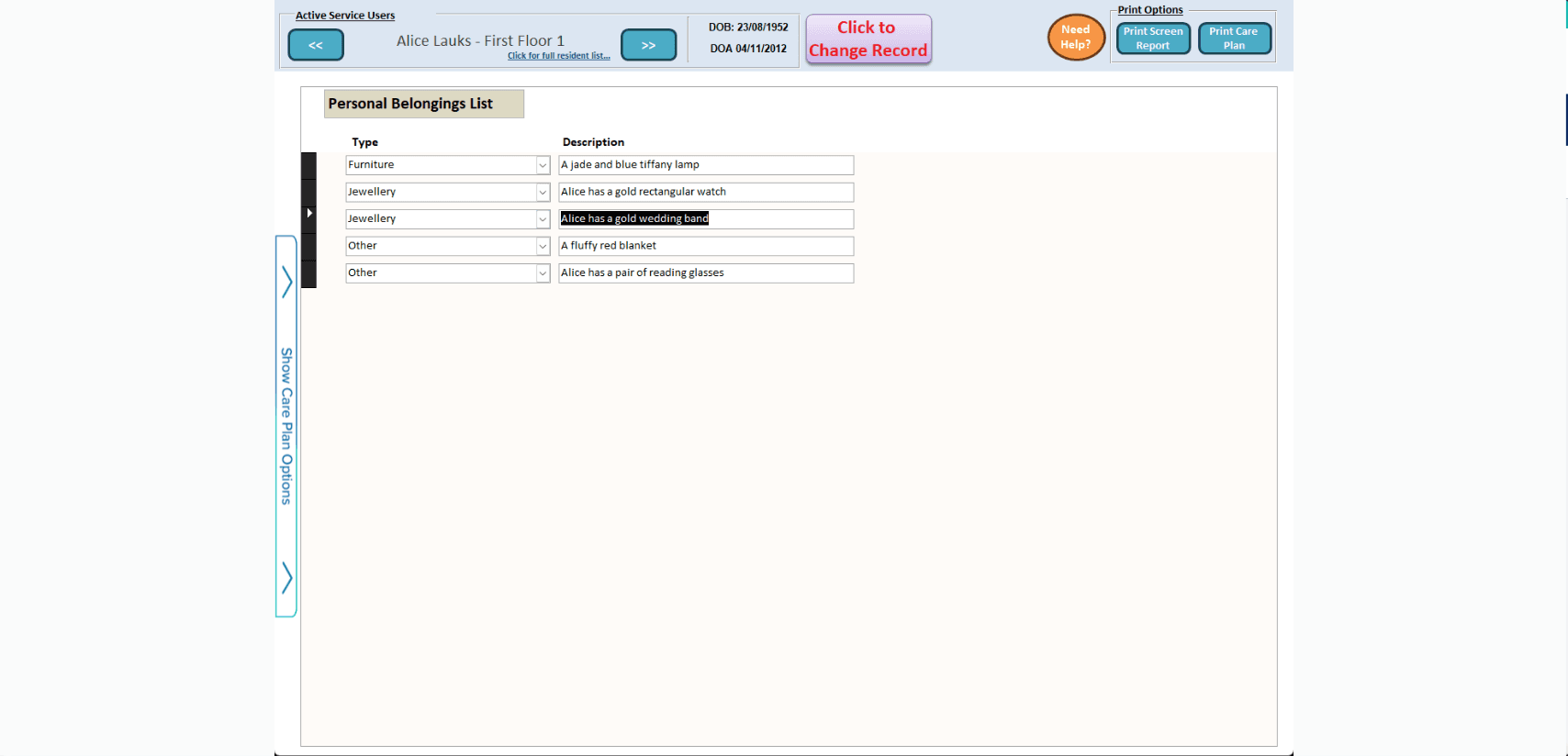Select record row of the tiffany lamp
The image size is (1568, 756).
click(x=309, y=165)
